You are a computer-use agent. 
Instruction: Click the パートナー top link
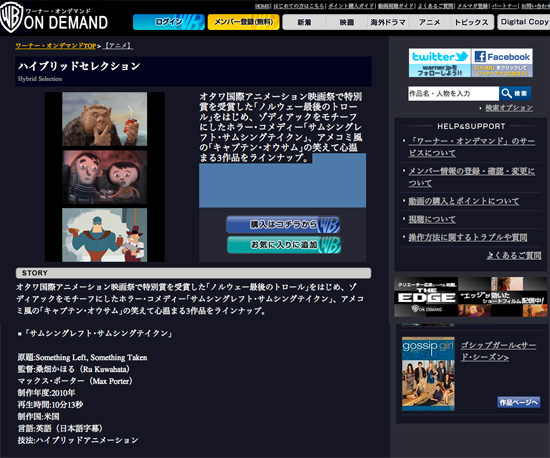(504, 6)
